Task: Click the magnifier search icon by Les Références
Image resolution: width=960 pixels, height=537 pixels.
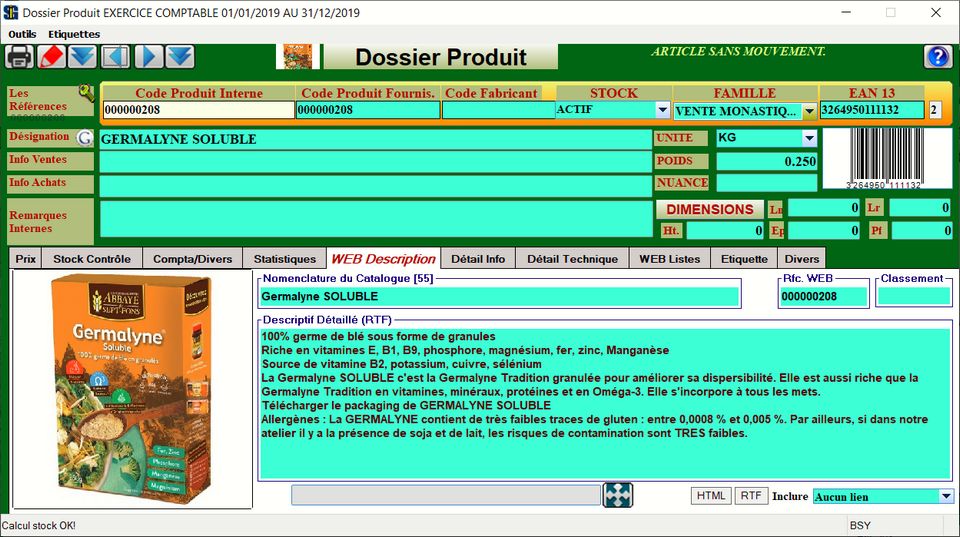Action: 86,93
